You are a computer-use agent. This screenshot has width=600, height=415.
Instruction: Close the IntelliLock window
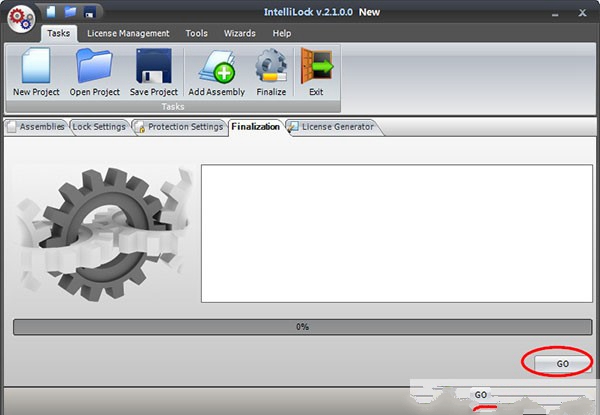point(582,13)
